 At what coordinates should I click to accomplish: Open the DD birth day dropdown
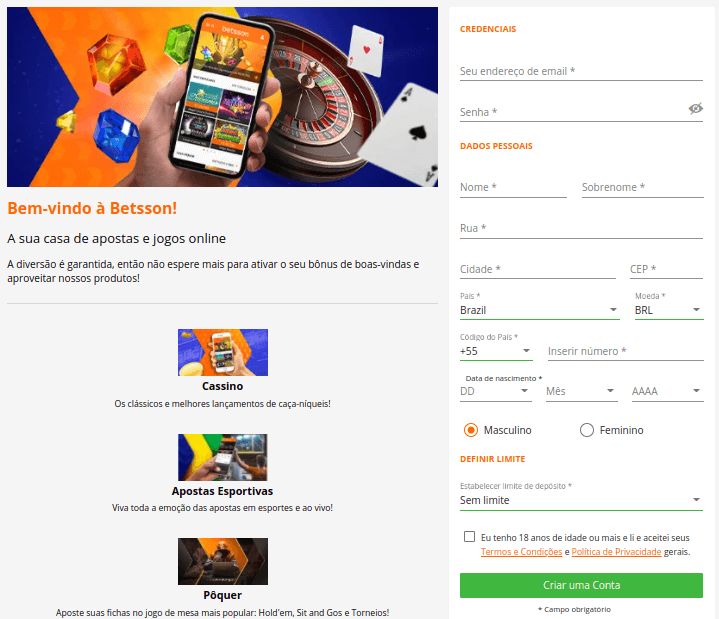click(x=496, y=392)
